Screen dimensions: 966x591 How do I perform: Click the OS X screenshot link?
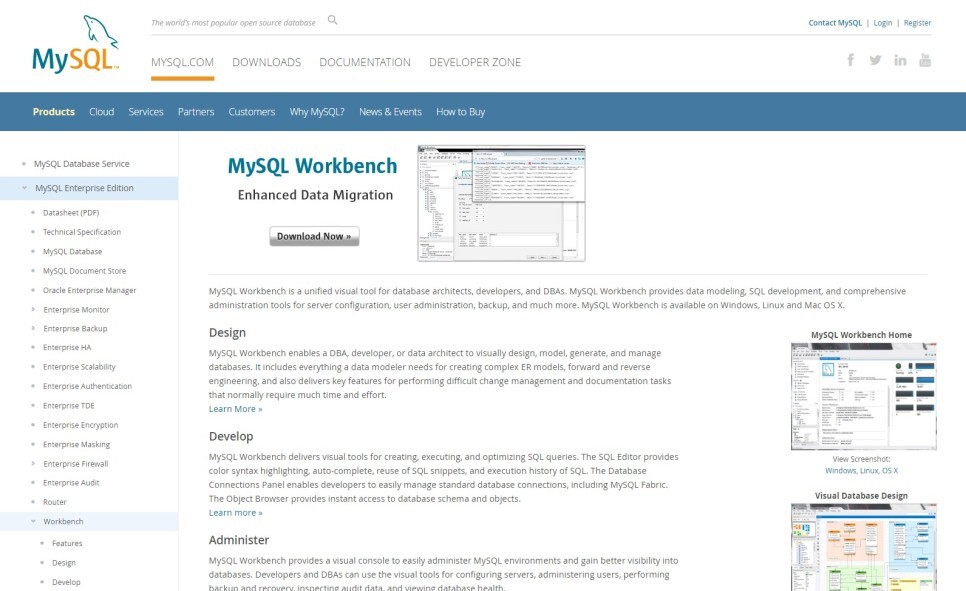tap(890, 470)
